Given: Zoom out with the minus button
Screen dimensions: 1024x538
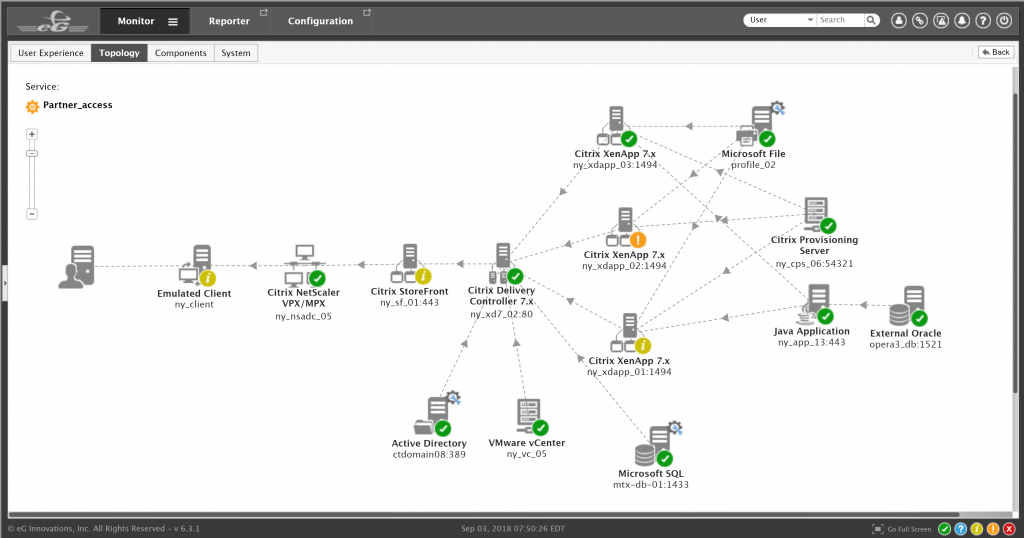Looking at the screenshot, I should (x=31, y=214).
